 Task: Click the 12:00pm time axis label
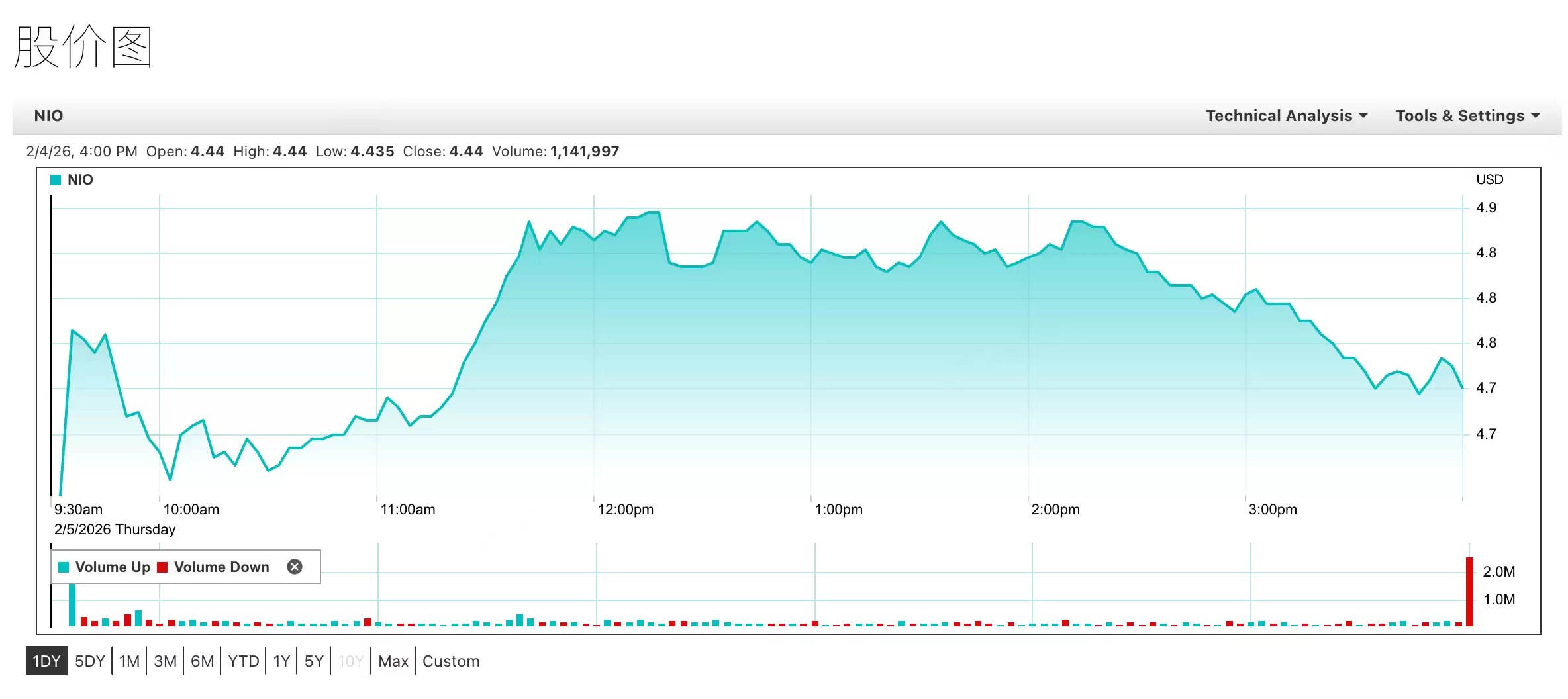tap(625, 510)
